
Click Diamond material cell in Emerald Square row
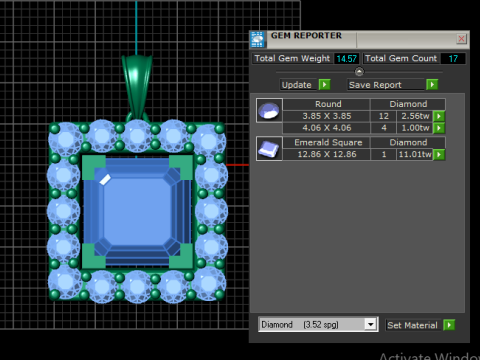(x=408, y=142)
